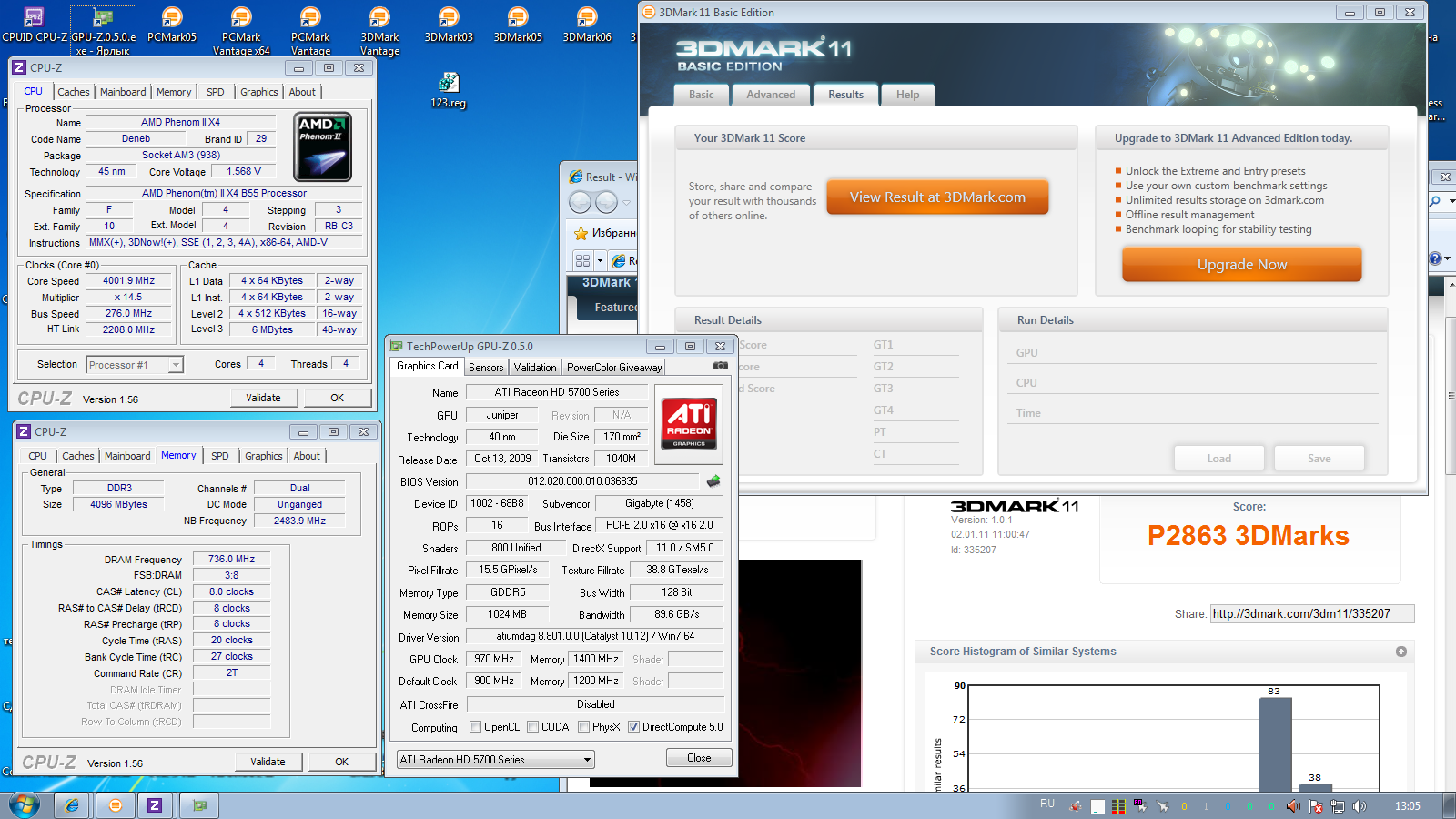Image resolution: width=1456 pixels, height=819 pixels.
Task: Open IE Favorites star icon
Action: pos(581,233)
